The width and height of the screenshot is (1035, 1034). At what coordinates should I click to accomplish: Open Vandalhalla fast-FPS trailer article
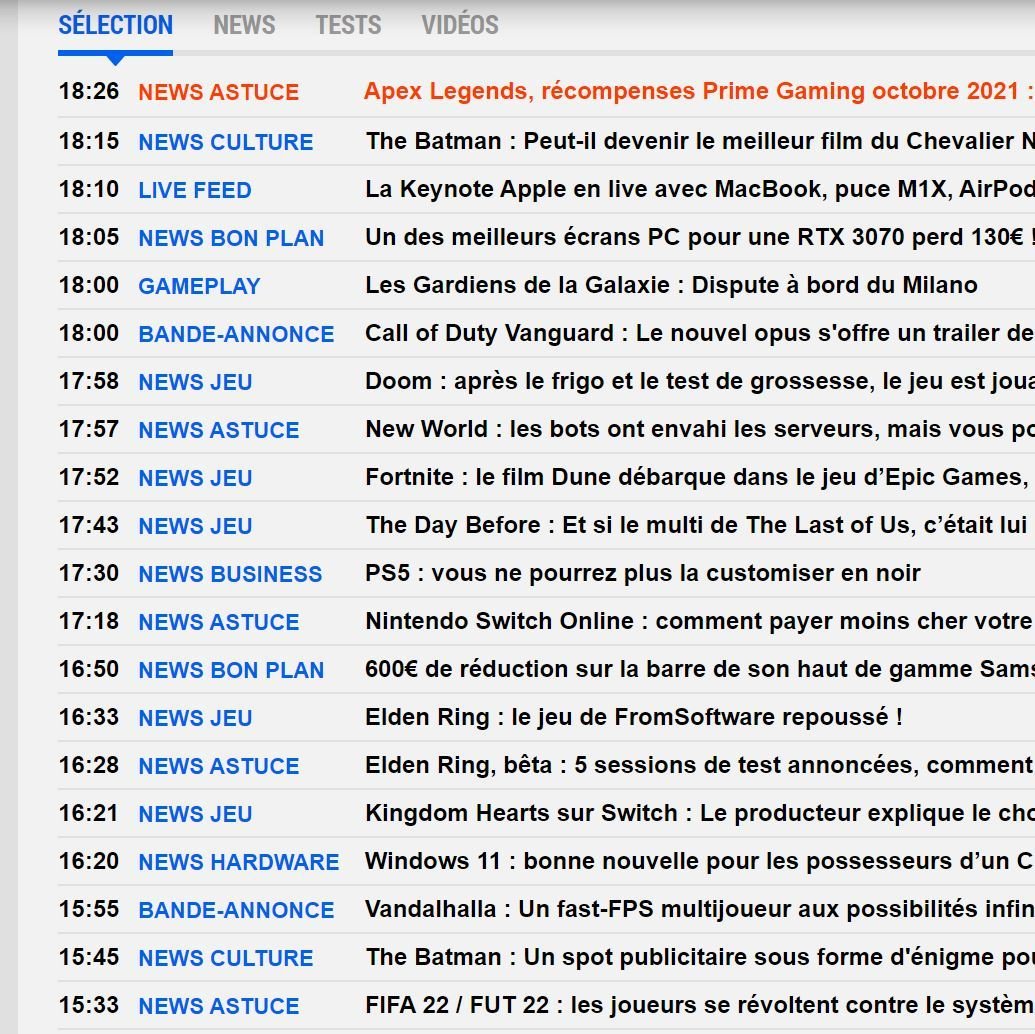point(700,909)
